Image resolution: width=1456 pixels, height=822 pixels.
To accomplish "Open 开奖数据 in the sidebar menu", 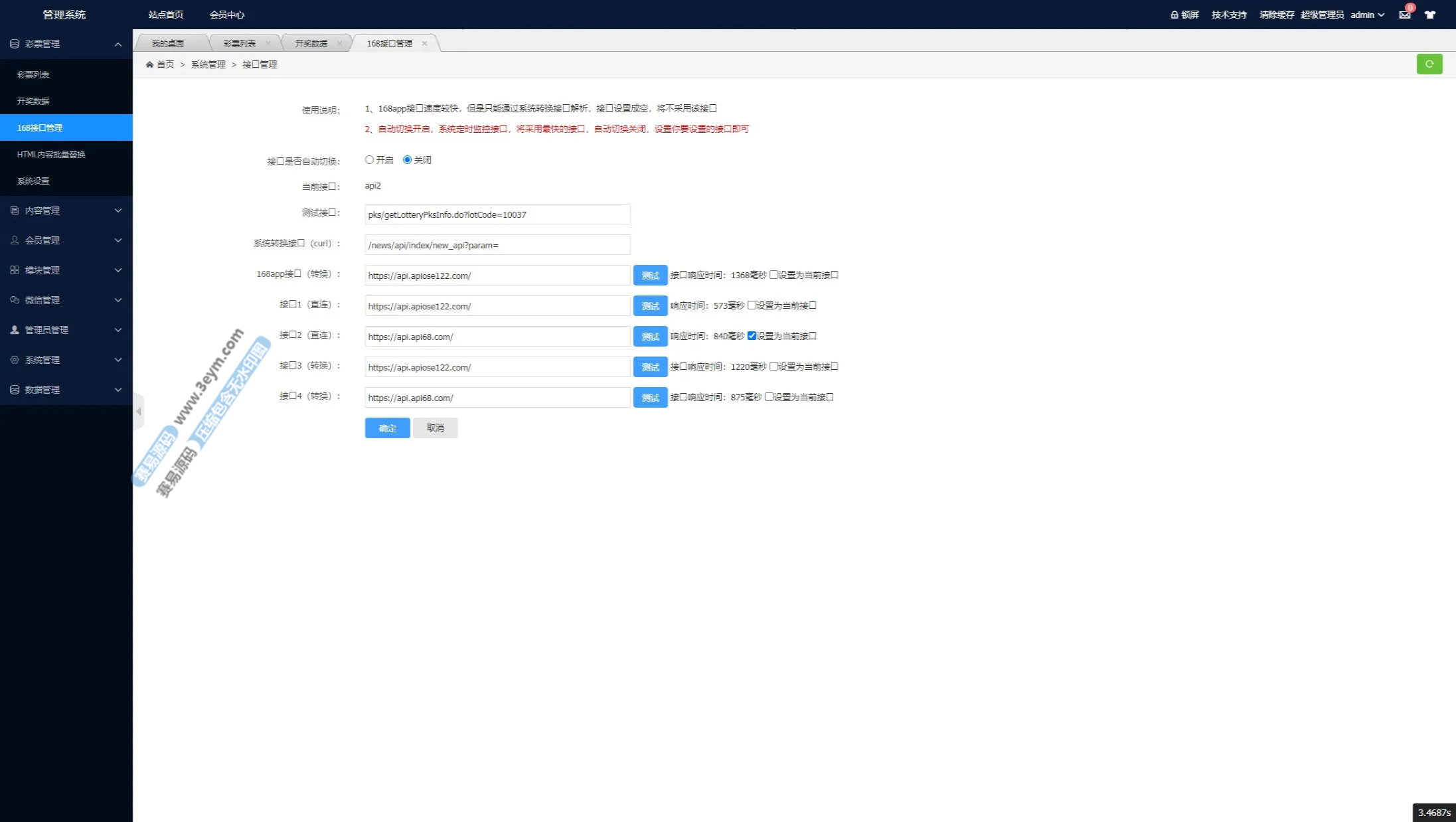I will pyautogui.click(x=33, y=101).
